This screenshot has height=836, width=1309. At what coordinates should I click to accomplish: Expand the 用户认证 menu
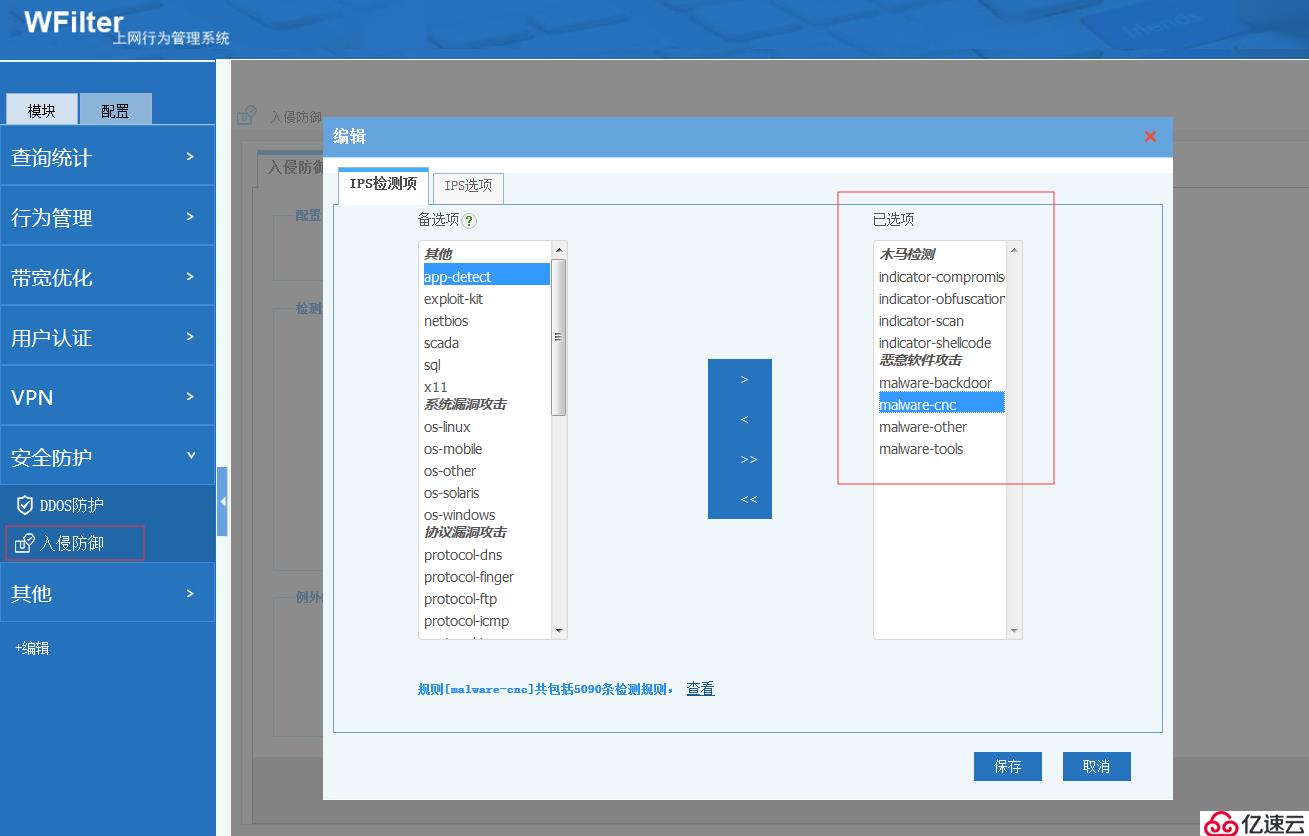coord(107,336)
